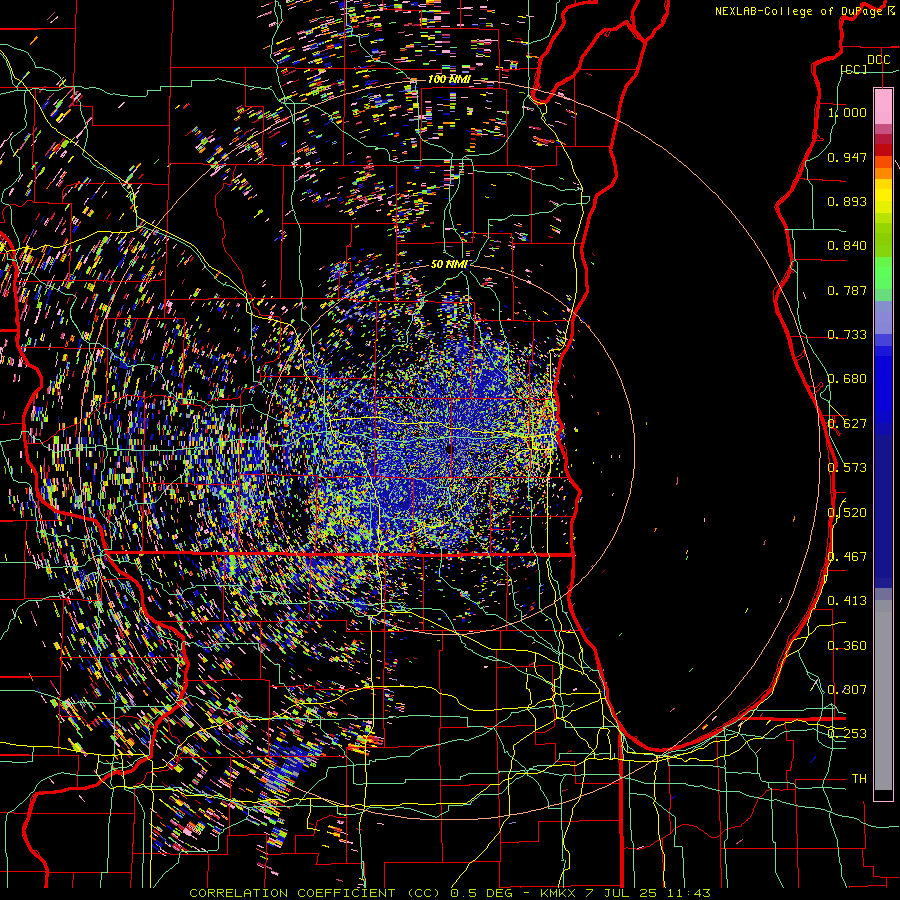900x900 pixels.
Task: Click the pink segment at the color bar top
Action: coord(883,107)
